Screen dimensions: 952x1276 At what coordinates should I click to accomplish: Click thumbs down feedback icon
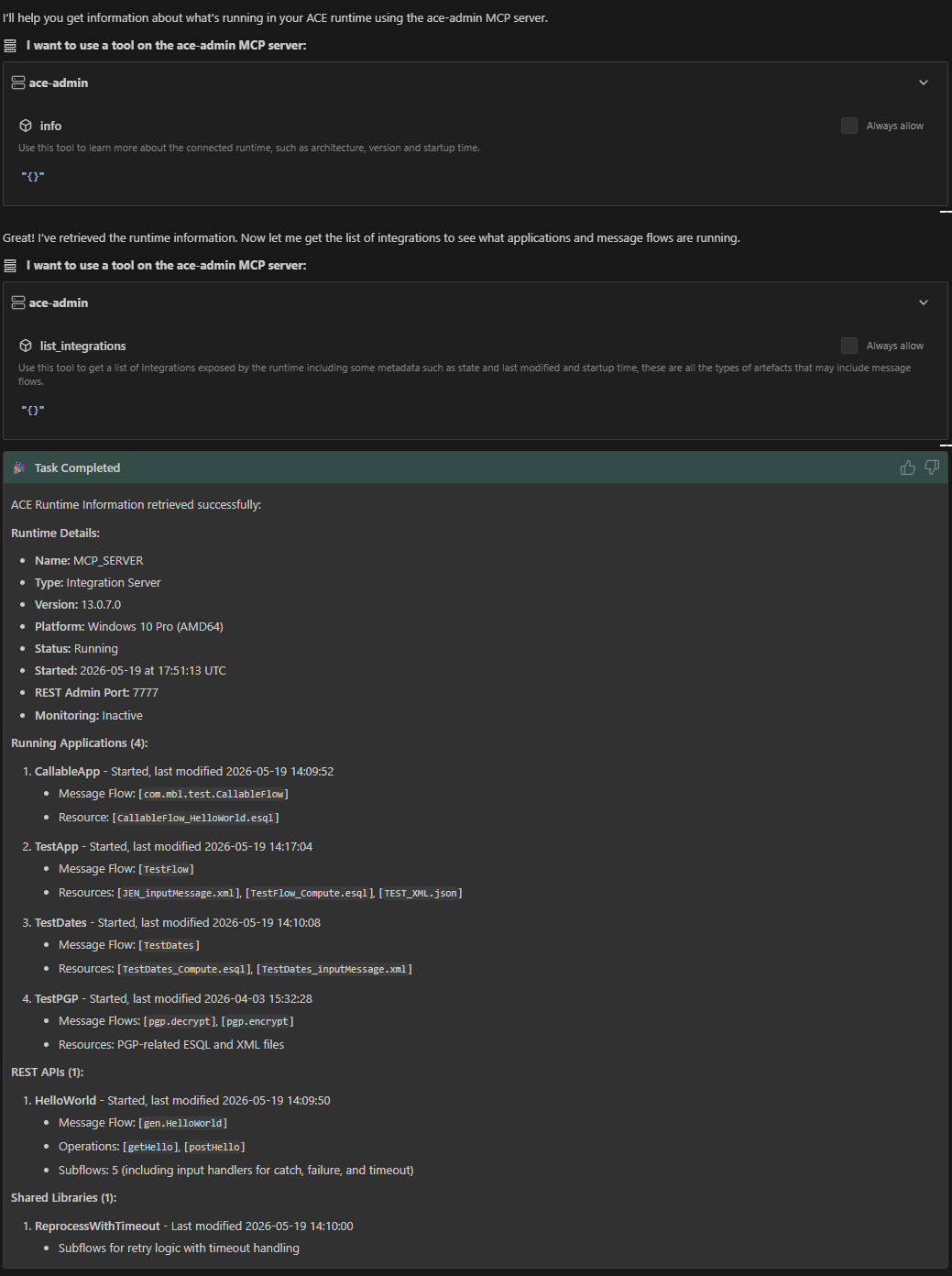932,467
